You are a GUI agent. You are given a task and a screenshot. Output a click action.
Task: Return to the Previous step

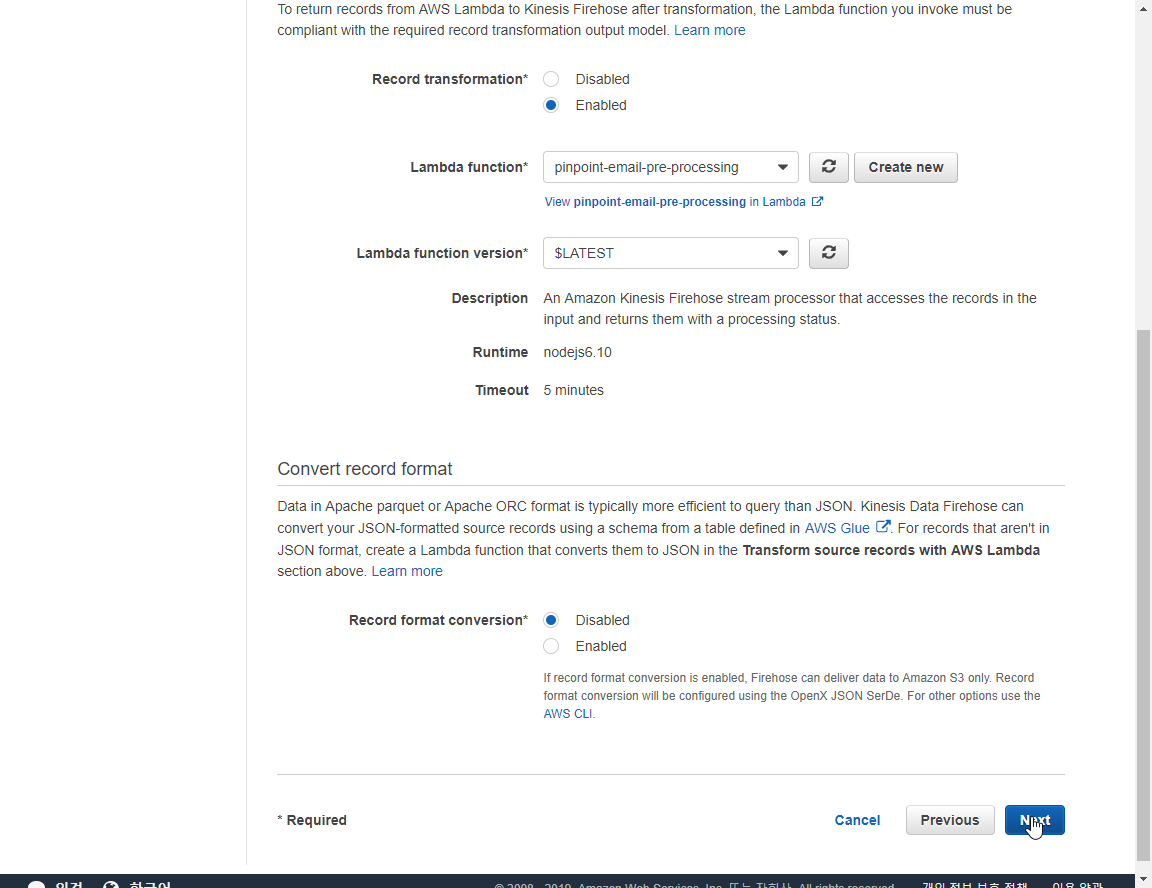coord(950,820)
